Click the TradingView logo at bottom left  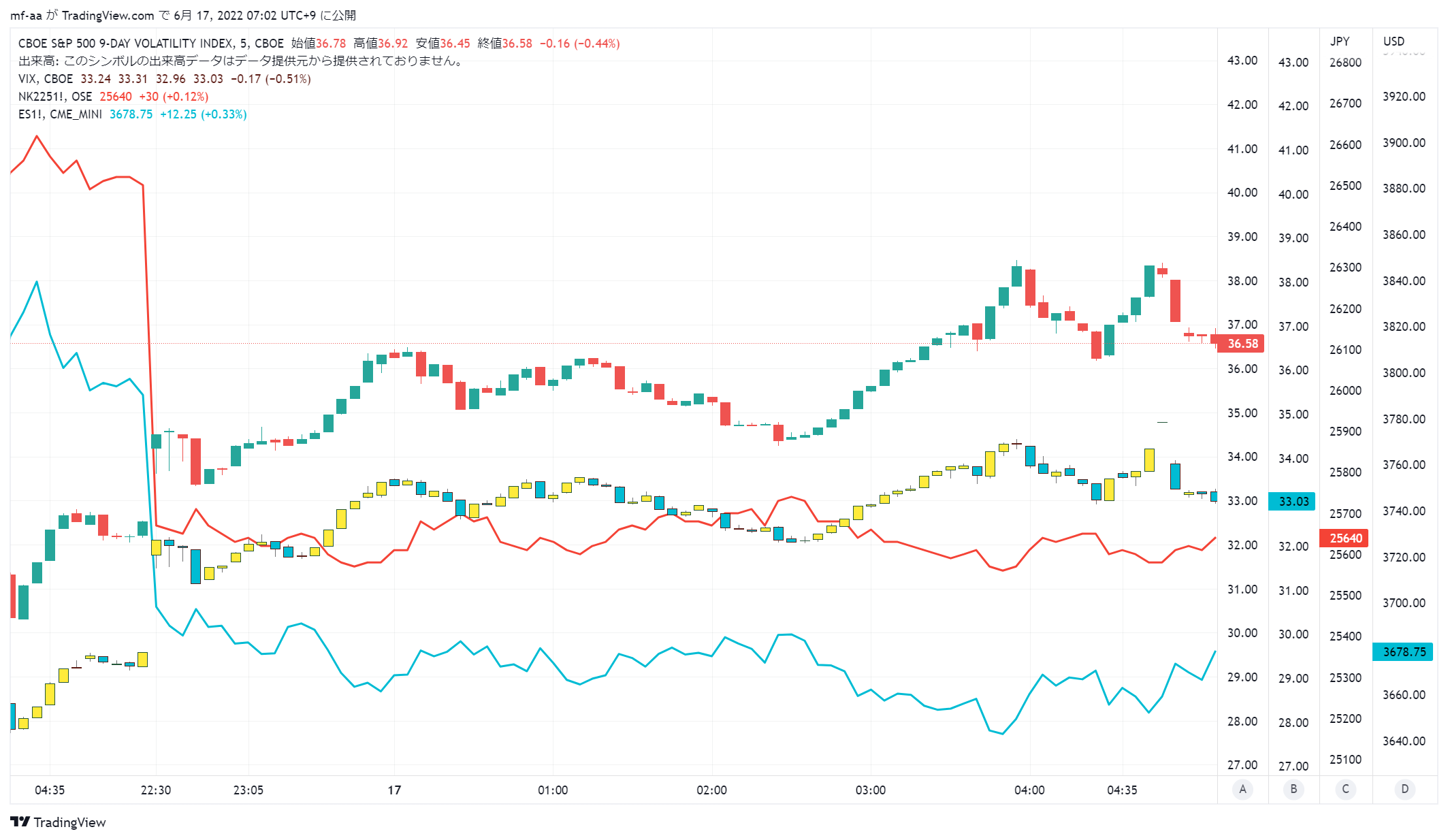point(59,822)
